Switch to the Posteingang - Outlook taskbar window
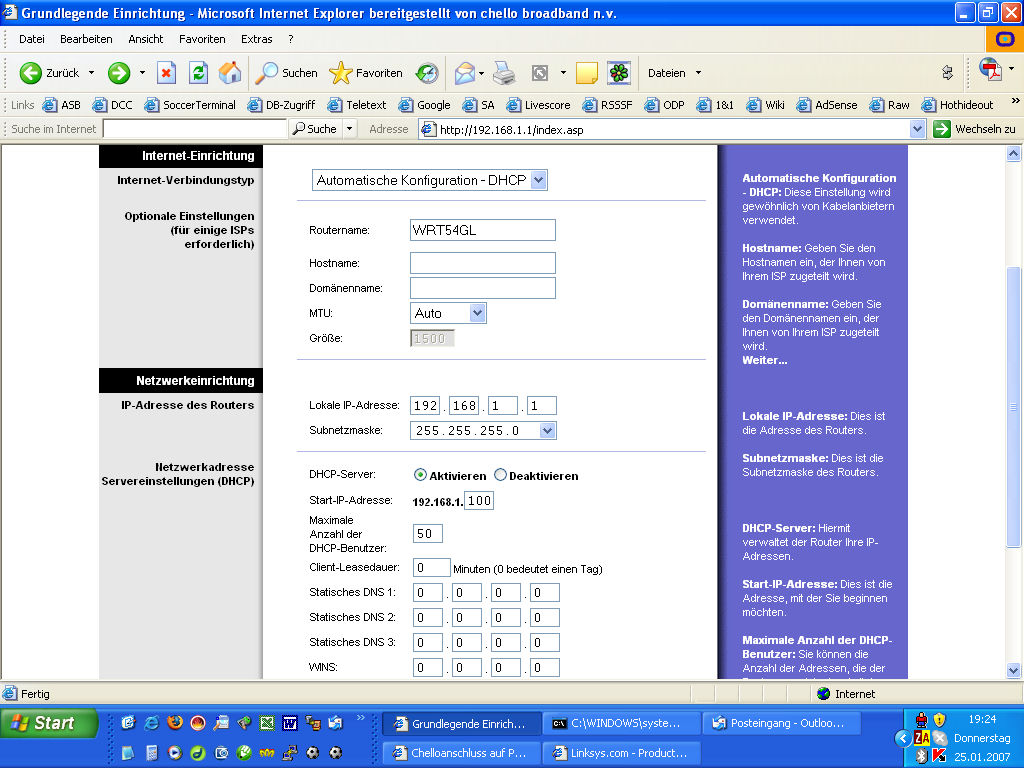The image size is (1024, 768). click(x=781, y=723)
